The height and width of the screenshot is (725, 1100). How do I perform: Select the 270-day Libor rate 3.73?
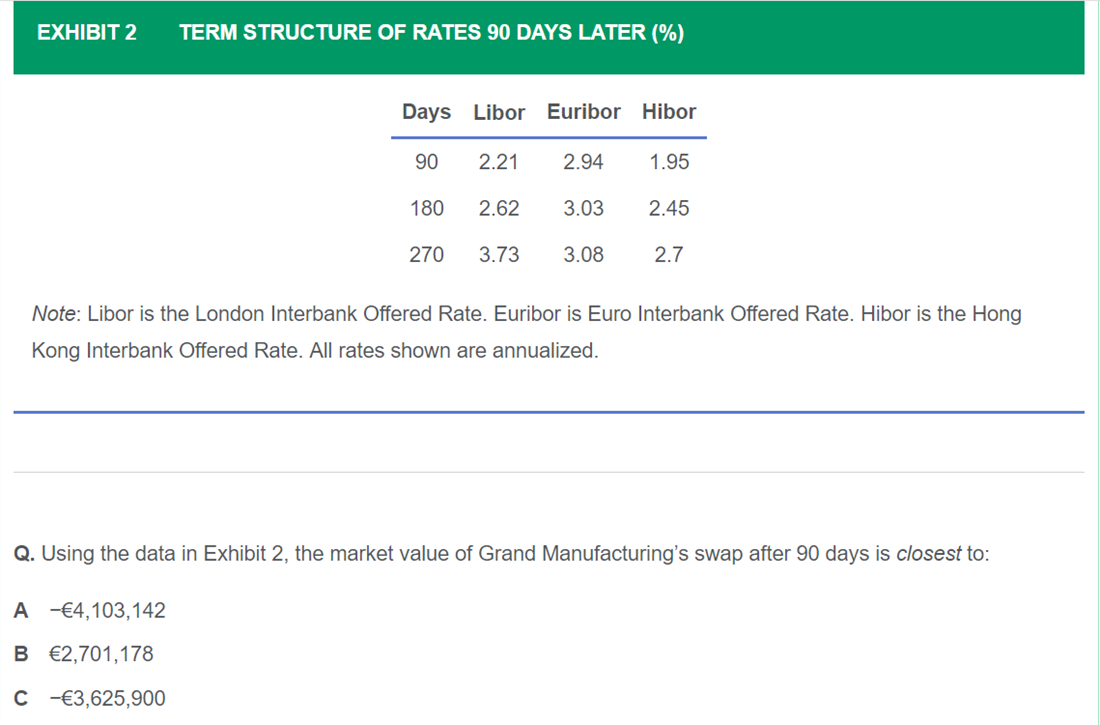[499, 254]
